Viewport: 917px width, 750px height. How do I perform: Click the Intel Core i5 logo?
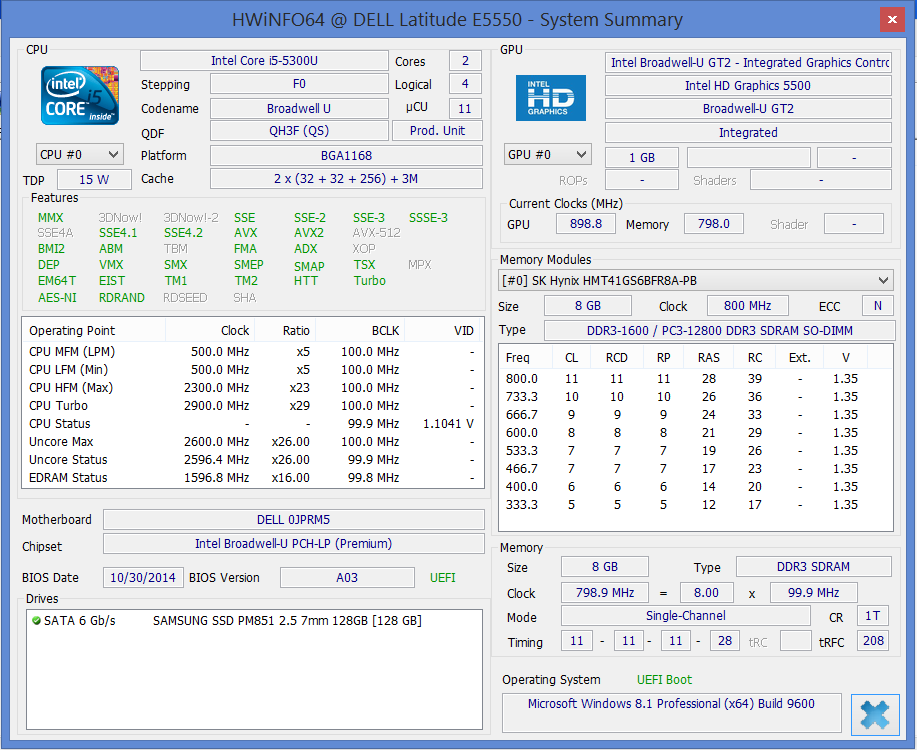[80, 95]
